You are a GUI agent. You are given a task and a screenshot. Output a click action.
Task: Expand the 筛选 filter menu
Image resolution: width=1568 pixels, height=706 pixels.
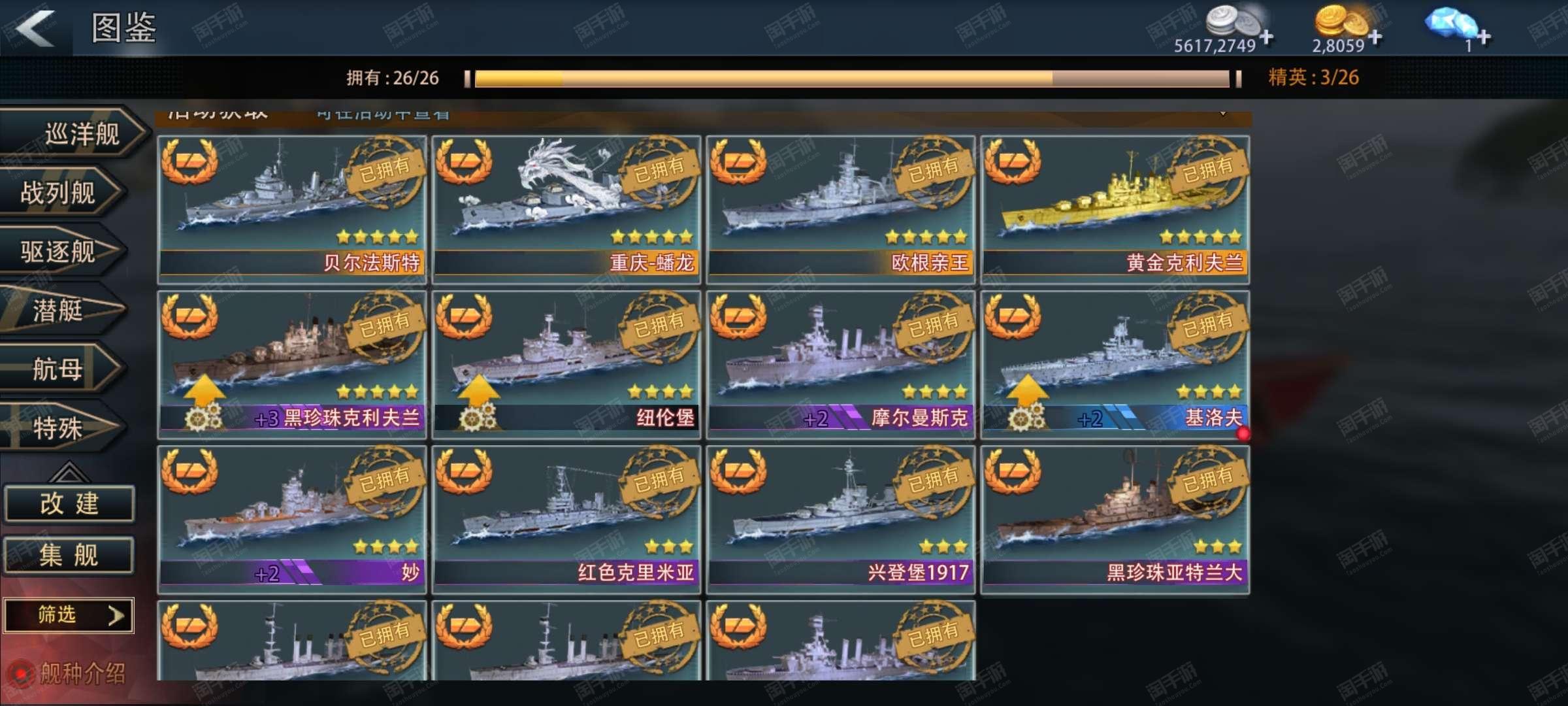click(69, 615)
